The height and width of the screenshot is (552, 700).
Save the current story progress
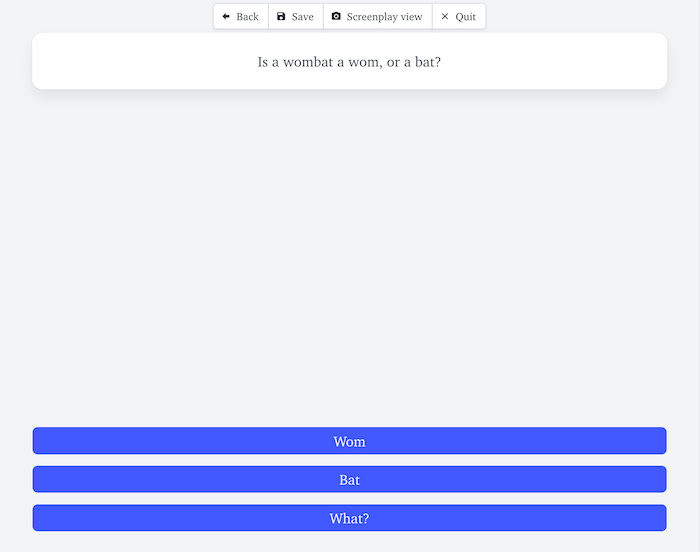[296, 17]
